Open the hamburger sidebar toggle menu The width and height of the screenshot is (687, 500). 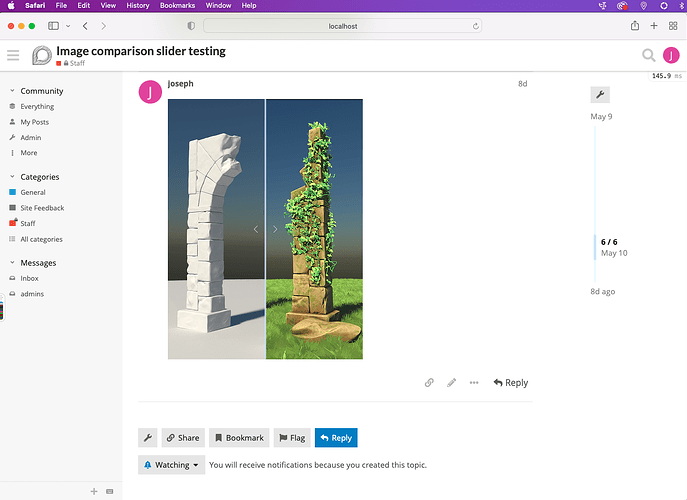tap(13, 55)
